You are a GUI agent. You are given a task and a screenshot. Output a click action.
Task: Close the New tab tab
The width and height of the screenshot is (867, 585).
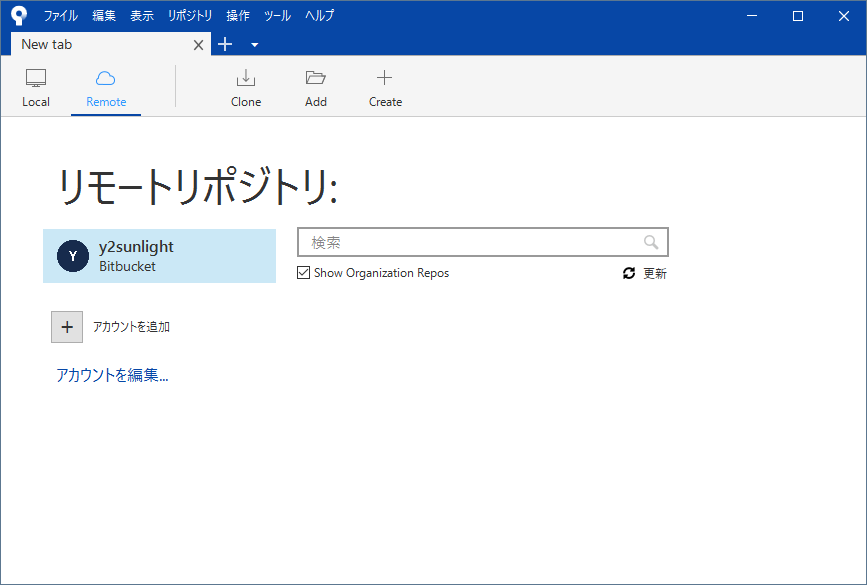198,44
